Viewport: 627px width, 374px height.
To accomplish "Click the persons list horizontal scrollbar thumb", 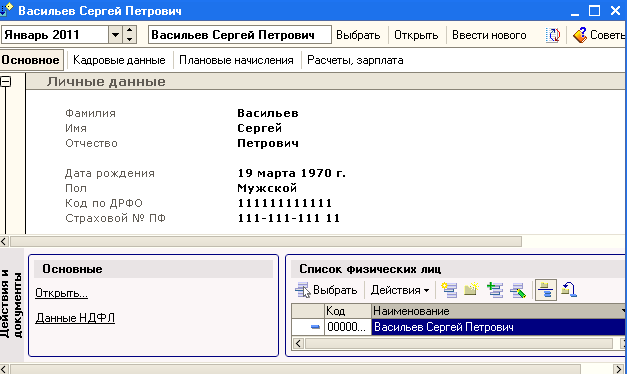I will tap(459, 344).
